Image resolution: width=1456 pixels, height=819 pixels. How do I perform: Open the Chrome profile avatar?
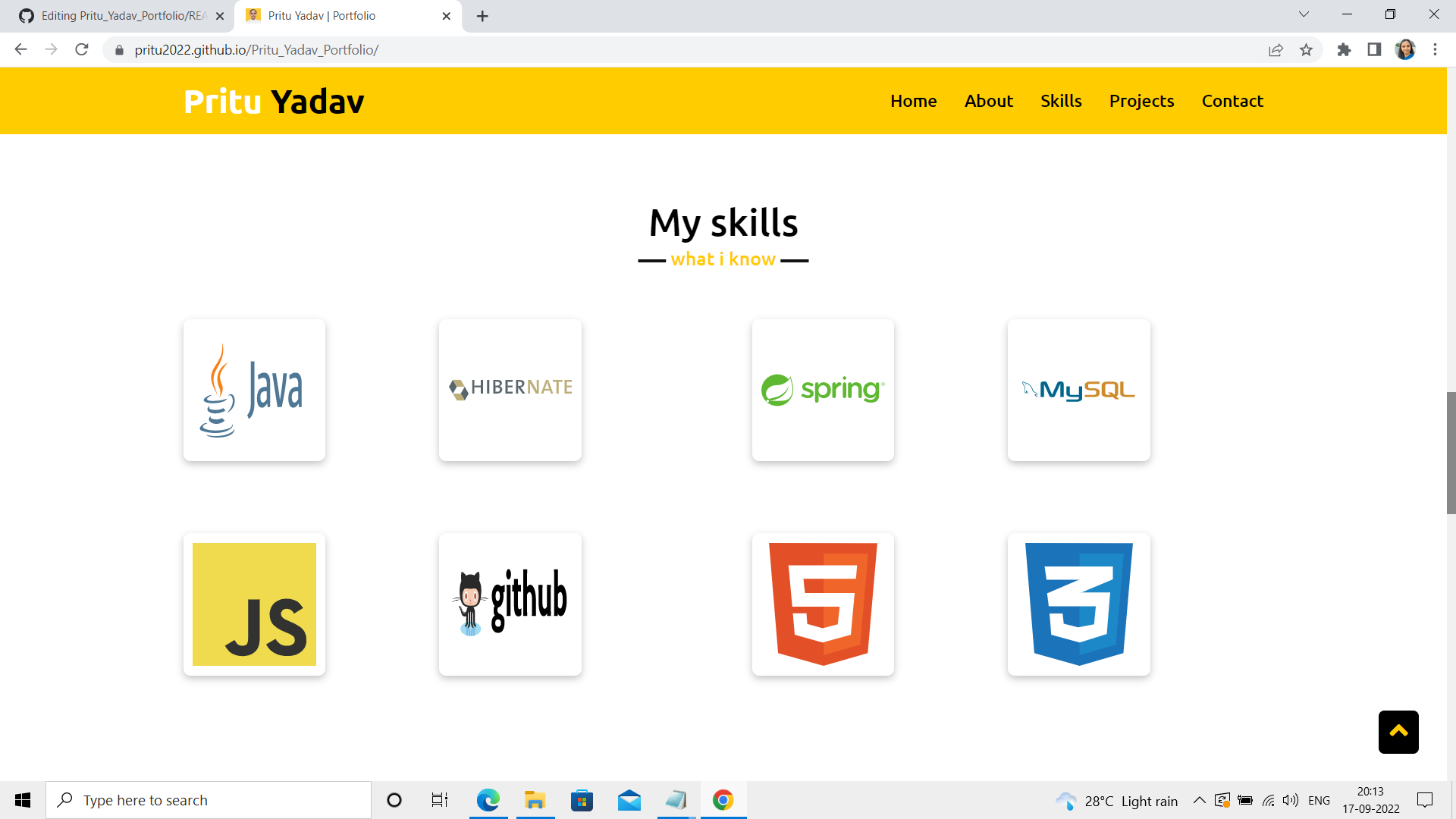click(x=1405, y=49)
